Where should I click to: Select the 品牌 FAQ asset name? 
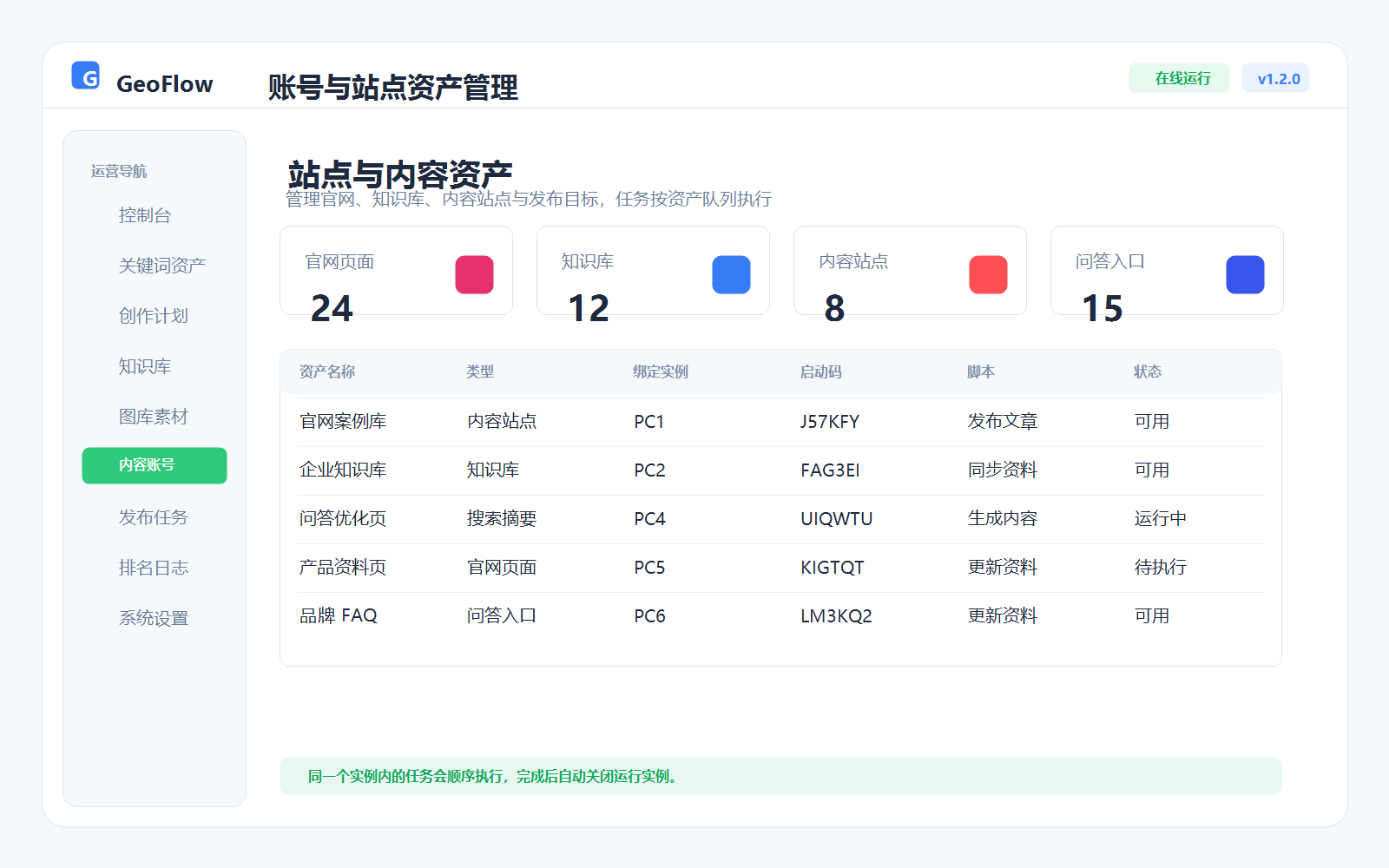tap(339, 616)
